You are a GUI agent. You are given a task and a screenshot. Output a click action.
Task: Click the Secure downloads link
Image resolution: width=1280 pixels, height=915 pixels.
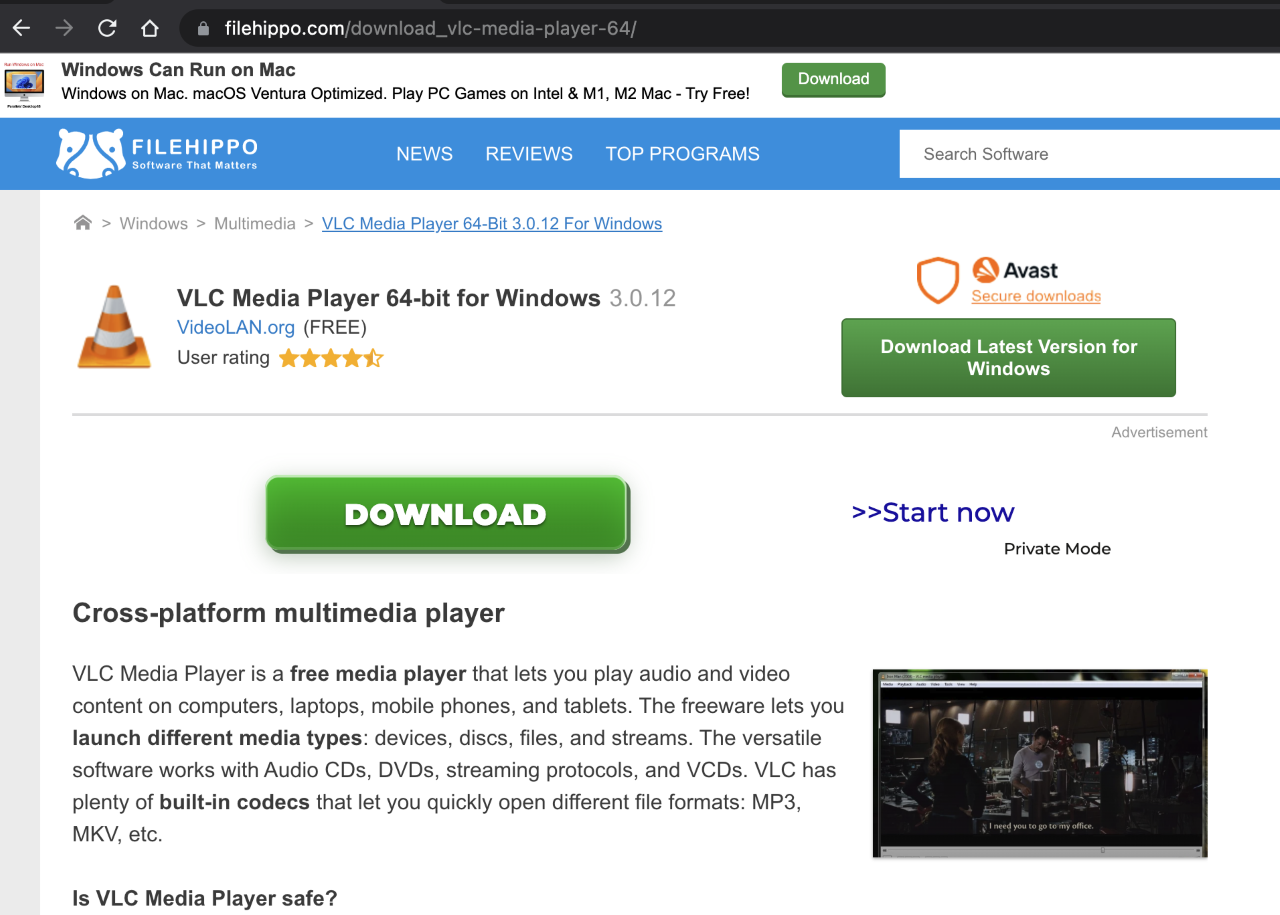click(1036, 296)
